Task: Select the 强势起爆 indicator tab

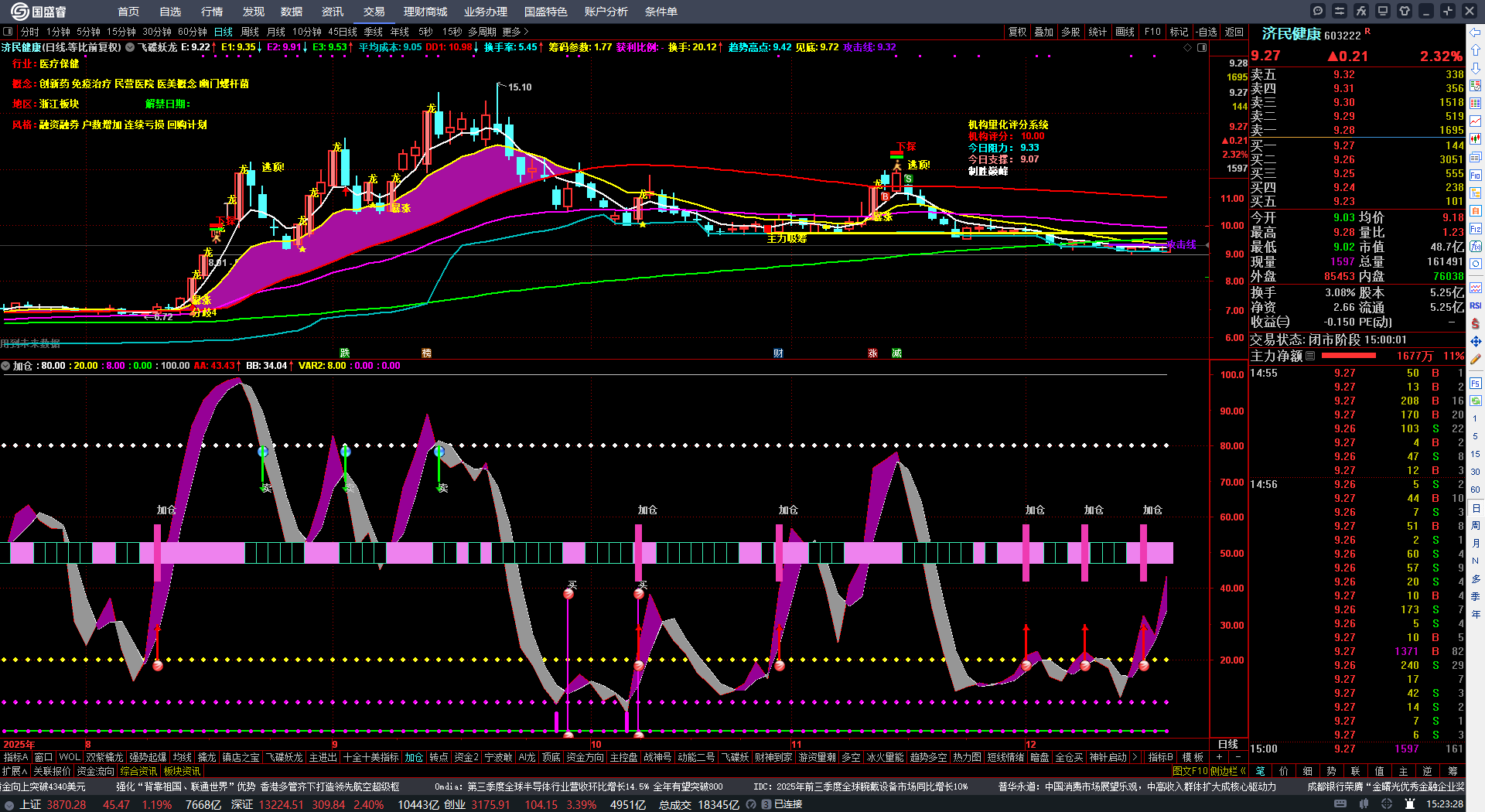Action: coord(148,757)
